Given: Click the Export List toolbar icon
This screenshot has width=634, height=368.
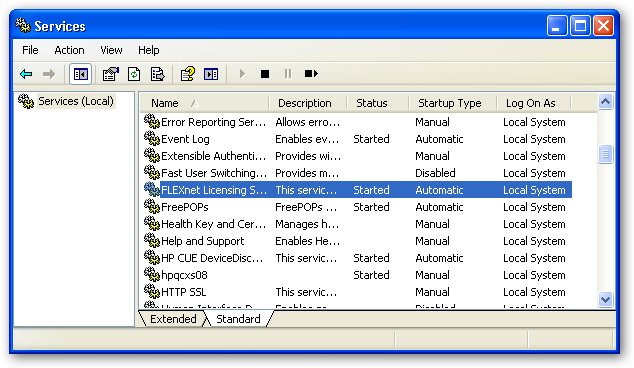Looking at the screenshot, I should pos(157,74).
